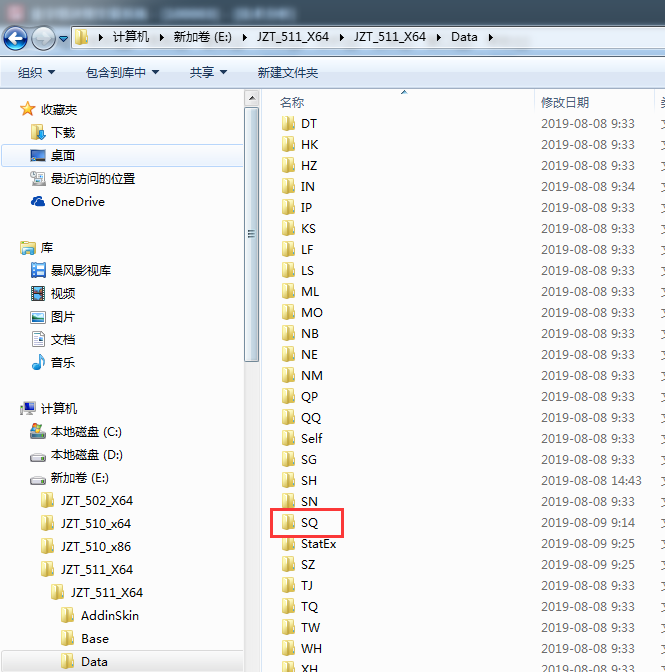This screenshot has height=672, width=665.
Task: Click navigation pane scroll up arrow
Action: 252,99
